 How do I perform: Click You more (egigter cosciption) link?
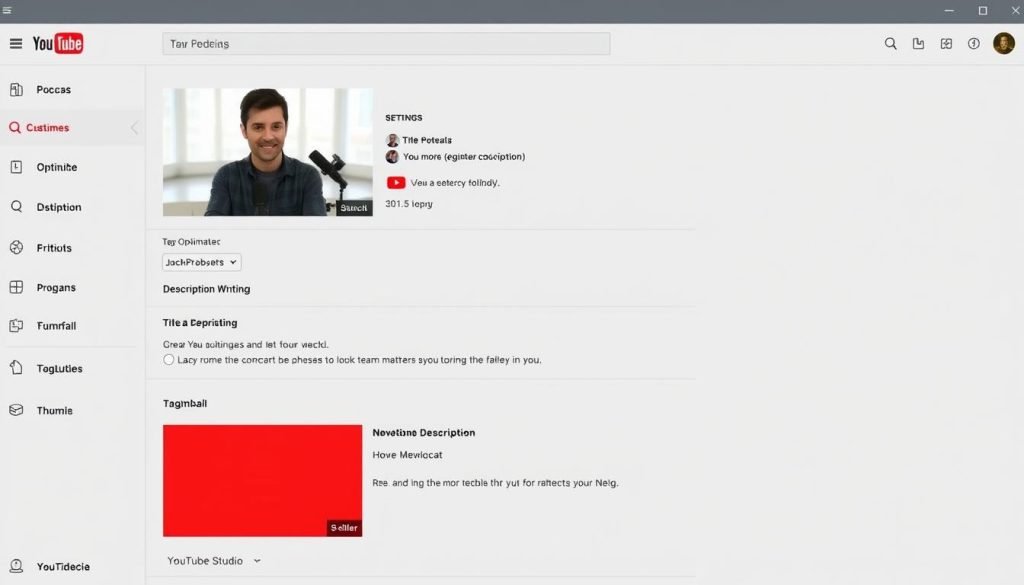(x=464, y=157)
